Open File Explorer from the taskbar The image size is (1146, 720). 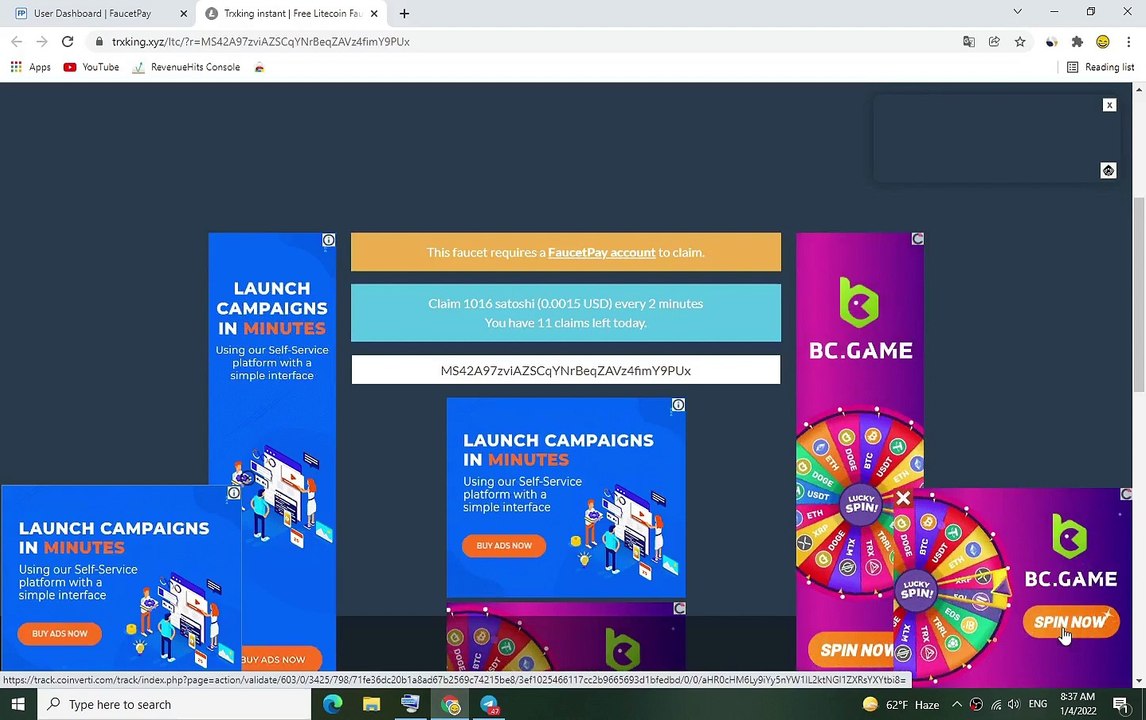coord(371,704)
